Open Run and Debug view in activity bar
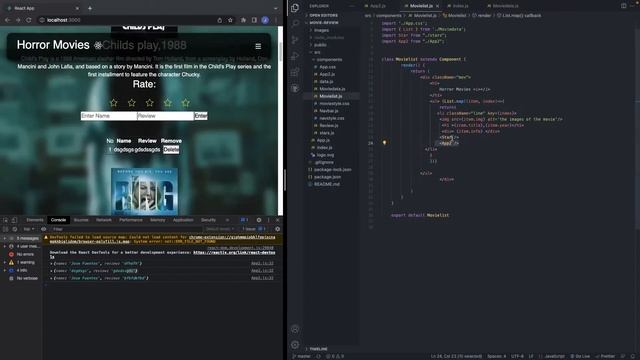Image resolution: width=640 pixels, height=360 pixels. click(295, 56)
